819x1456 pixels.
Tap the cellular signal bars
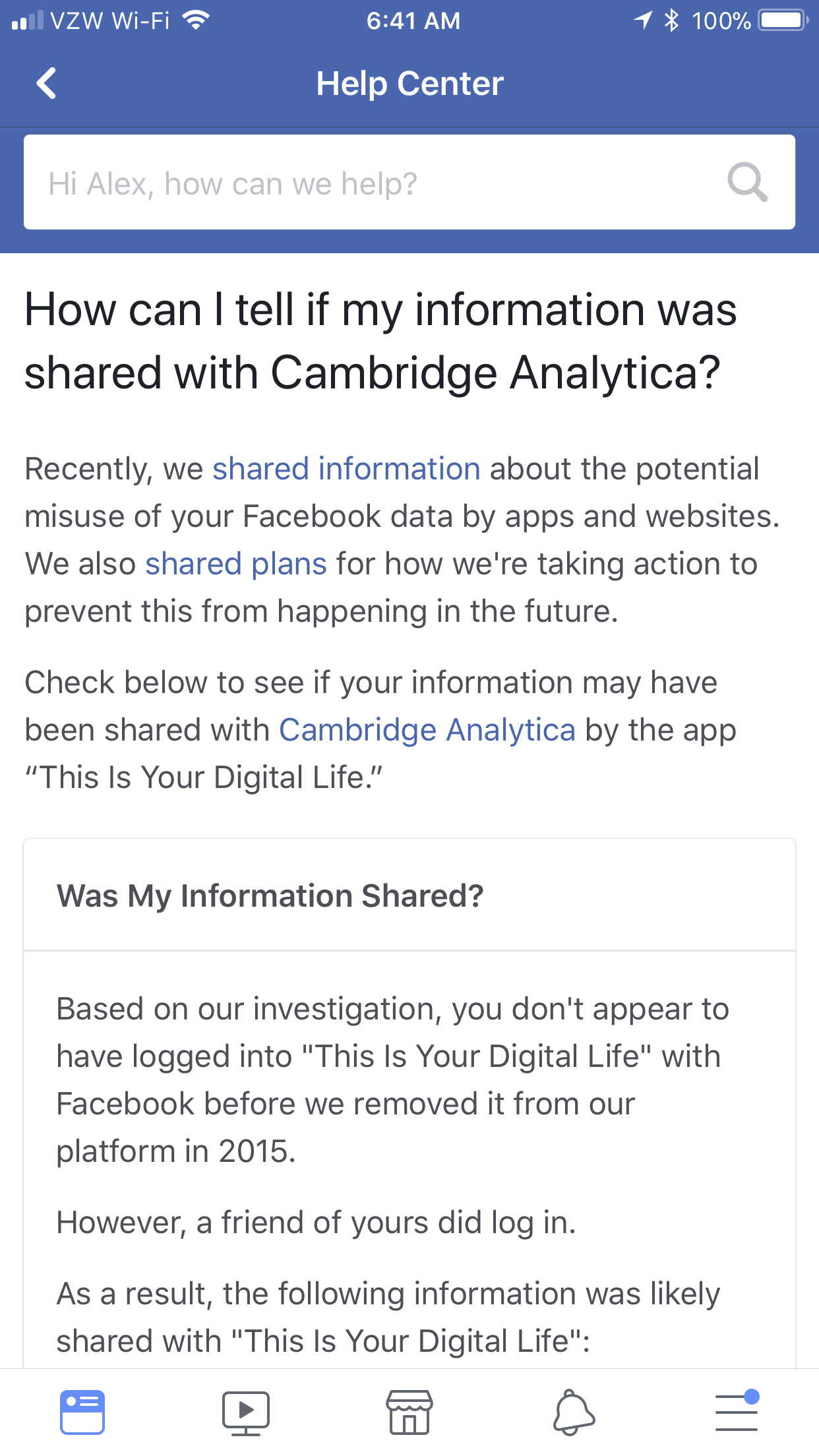coord(28,21)
